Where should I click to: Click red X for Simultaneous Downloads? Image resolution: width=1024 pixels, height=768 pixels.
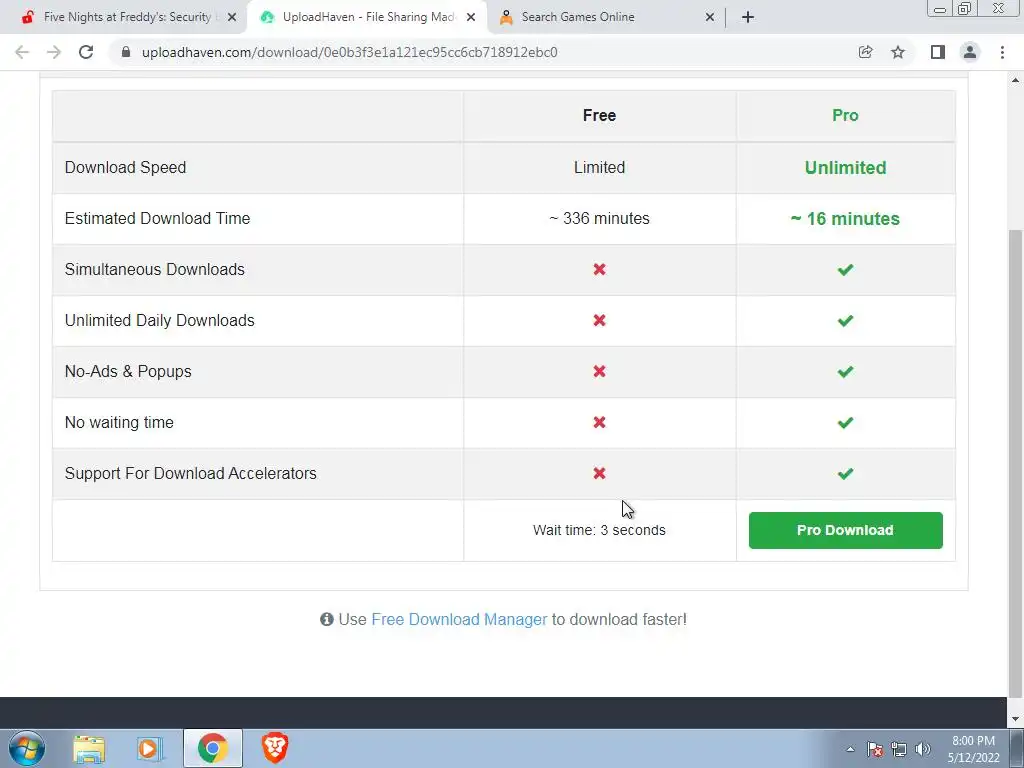tap(599, 269)
